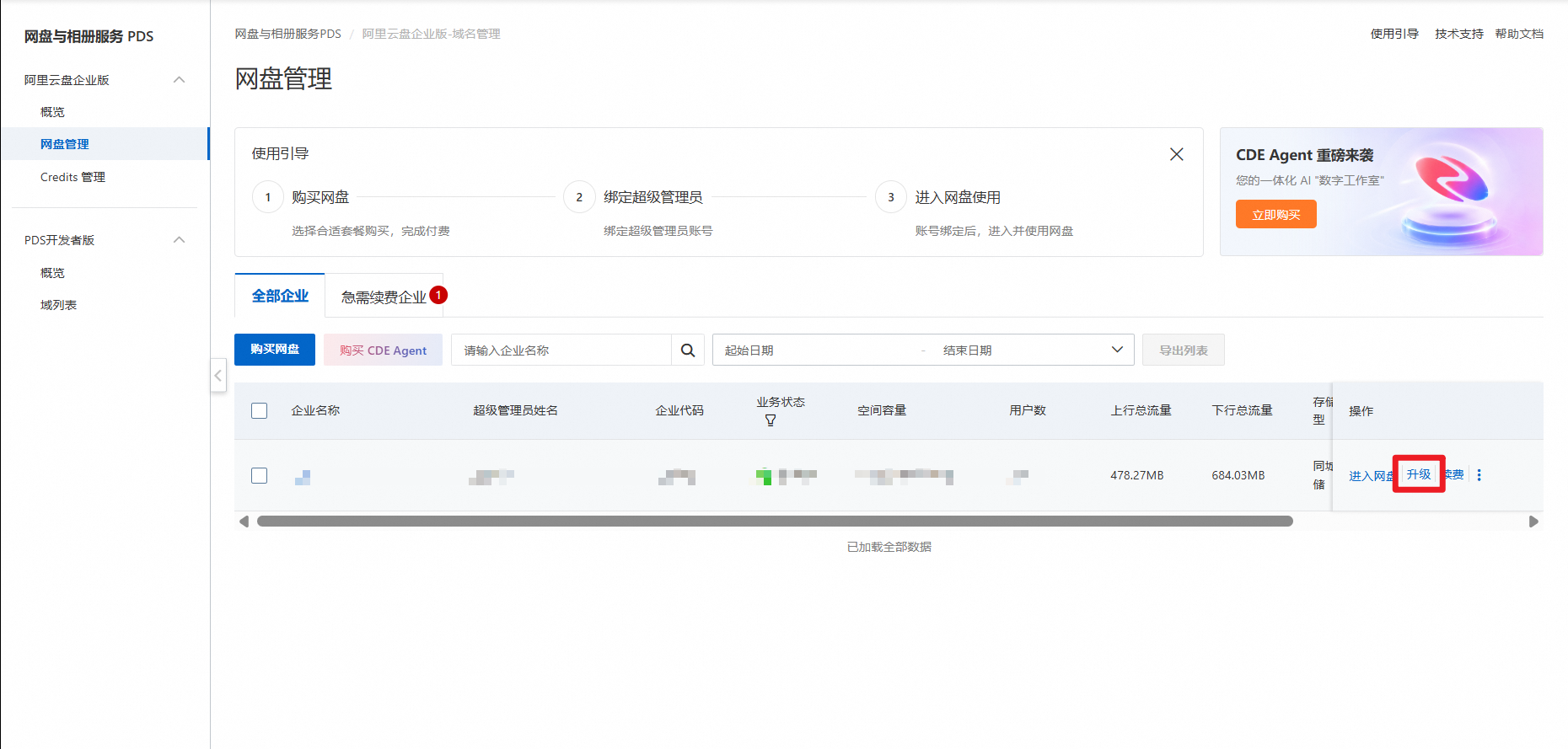Click the 下行总流量 column header
This screenshot has height=749, width=1568.
coord(1242,410)
